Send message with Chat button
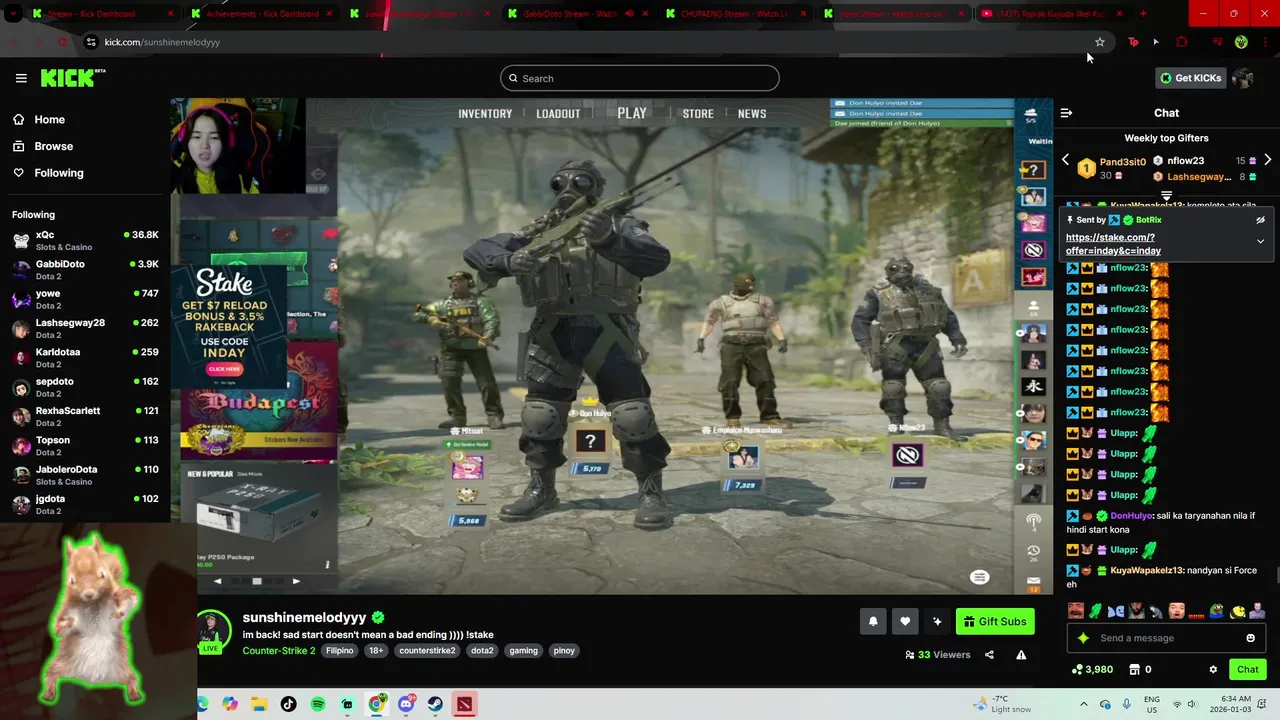Viewport: 1280px width, 720px height. click(1248, 670)
